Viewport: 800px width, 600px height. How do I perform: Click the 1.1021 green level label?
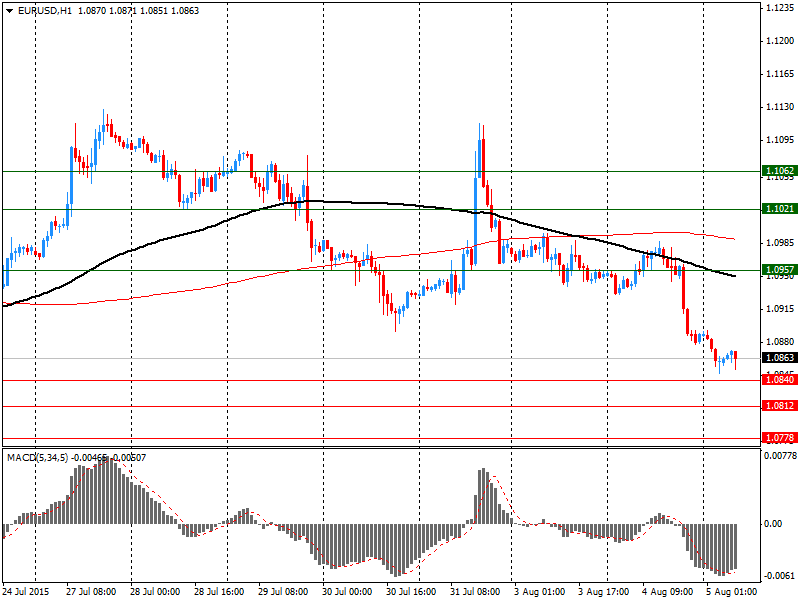click(780, 209)
